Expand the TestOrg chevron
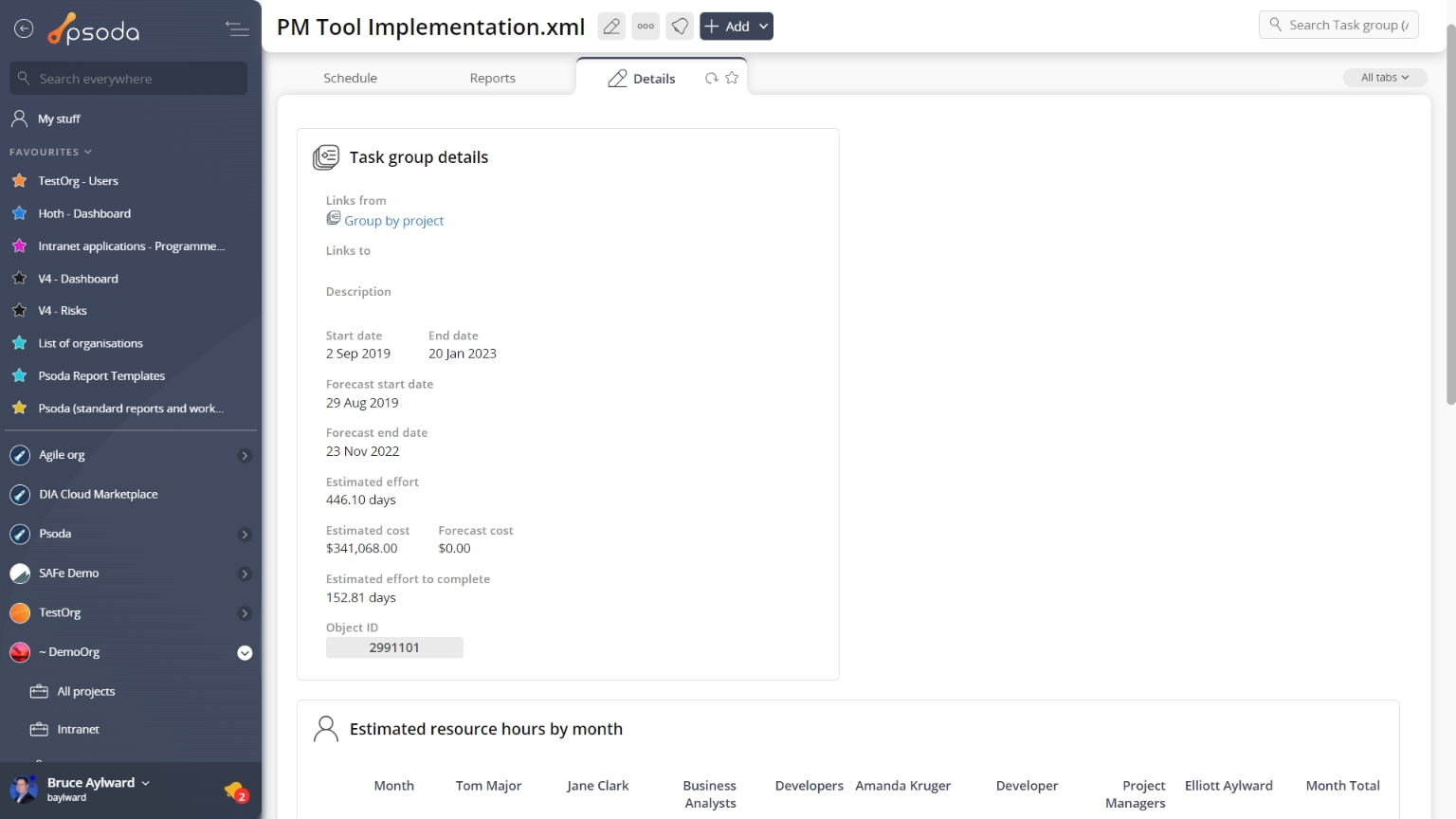 (x=245, y=613)
